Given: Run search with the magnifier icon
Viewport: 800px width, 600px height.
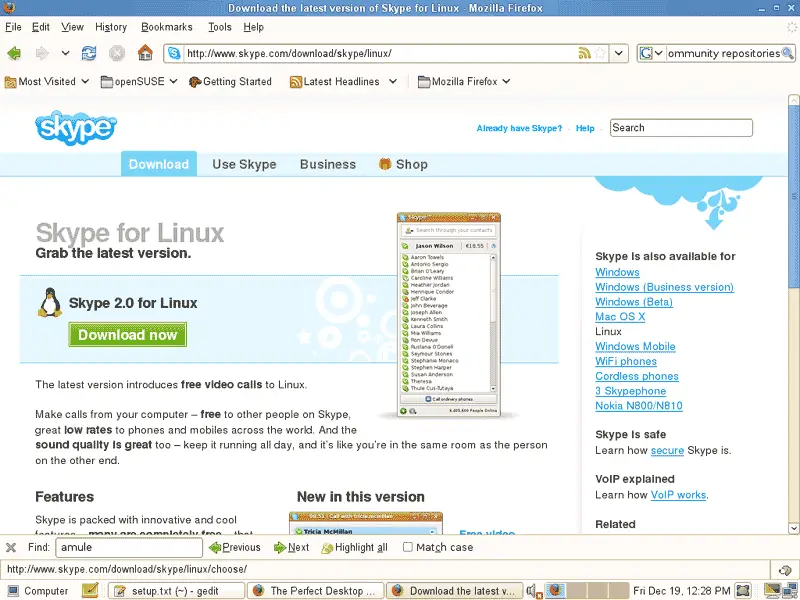Looking at the screenshot, I should tap(788, 53).
